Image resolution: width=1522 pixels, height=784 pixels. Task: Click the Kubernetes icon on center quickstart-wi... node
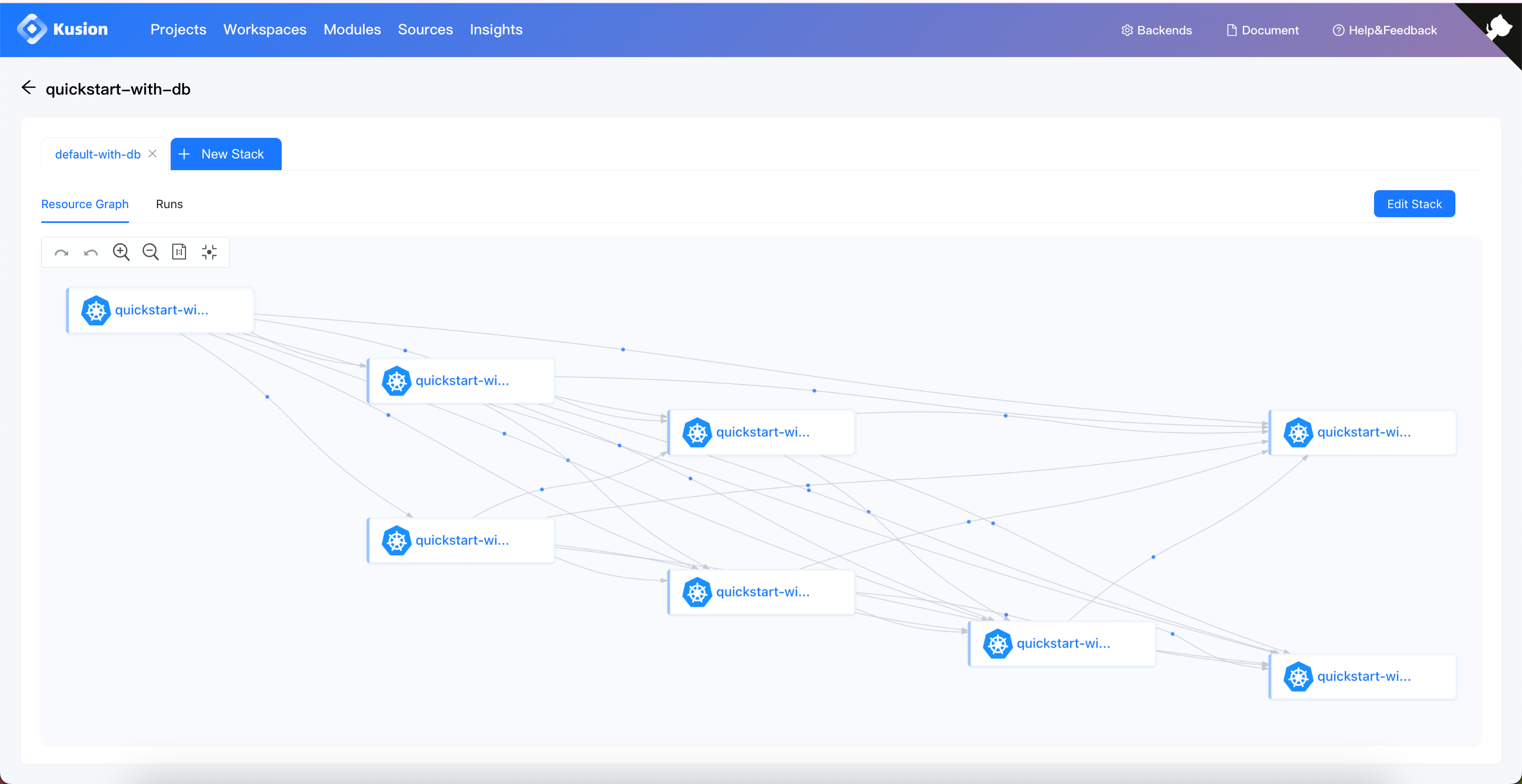(697, 432)
